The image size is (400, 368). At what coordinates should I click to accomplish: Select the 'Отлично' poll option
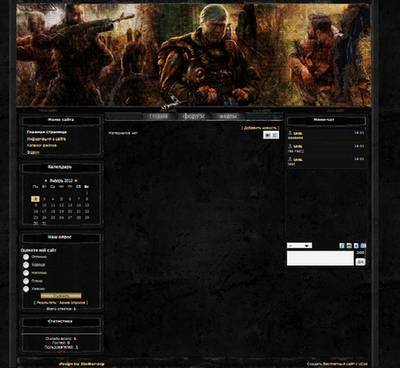click(26, 257)
